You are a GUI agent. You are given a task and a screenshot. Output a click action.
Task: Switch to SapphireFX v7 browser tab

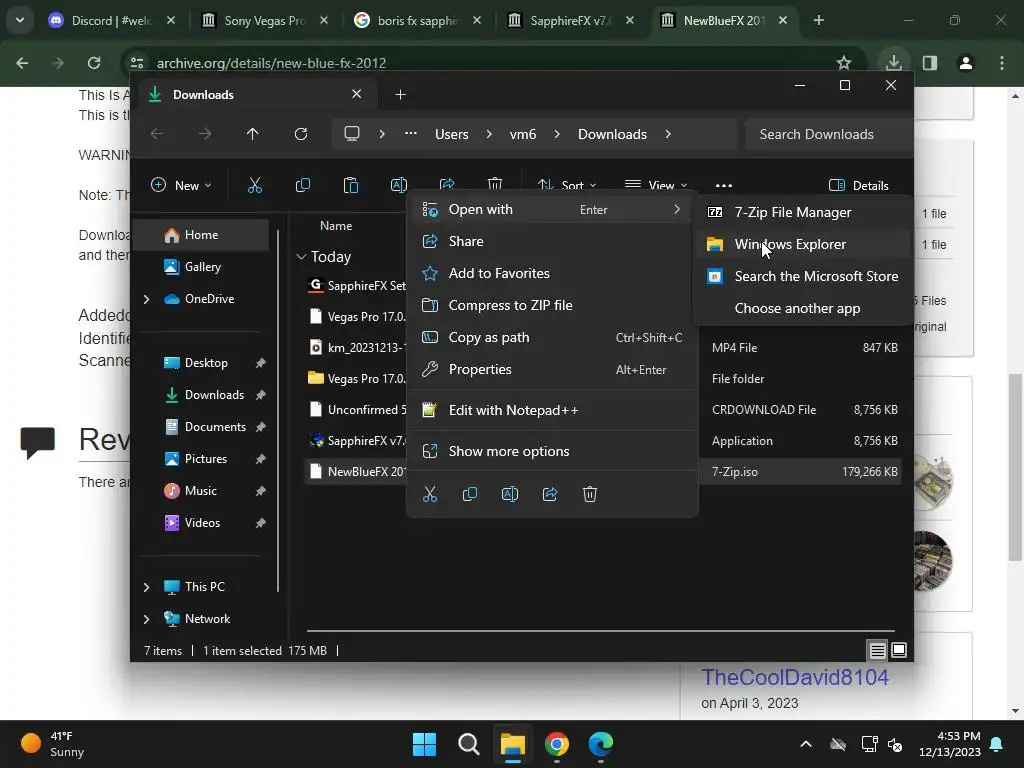(x=571, y=20)
